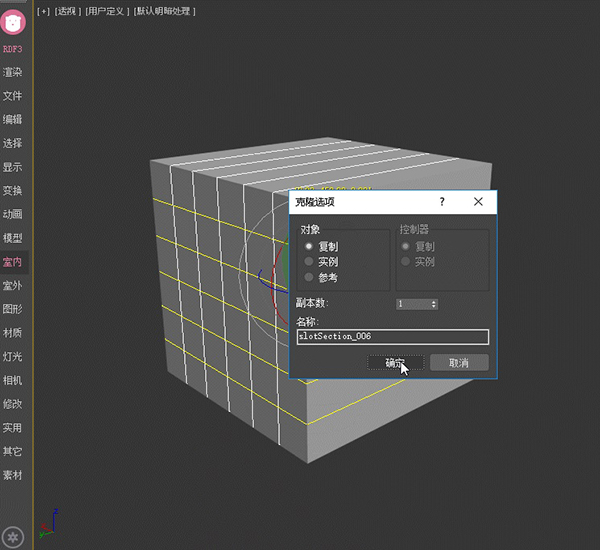Open the [+] viewport menu
600x550 pixels.
pyautogui.click(x=43, y=11)
